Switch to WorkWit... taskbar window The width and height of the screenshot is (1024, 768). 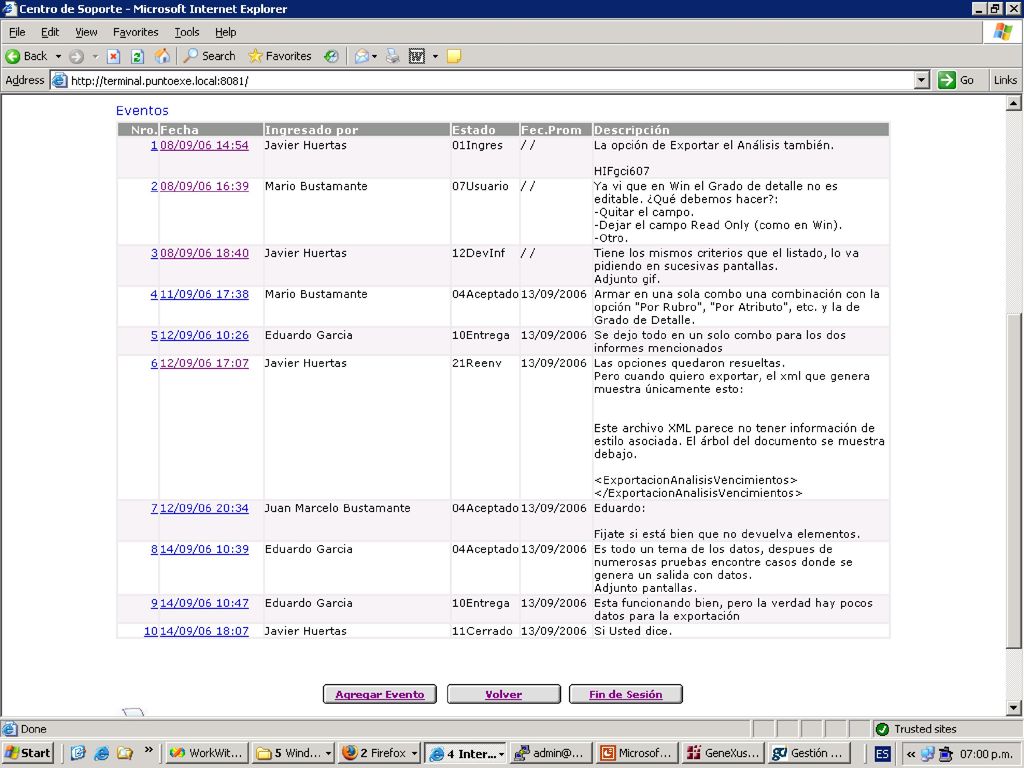pyautogui.click(x=206, y=753)
